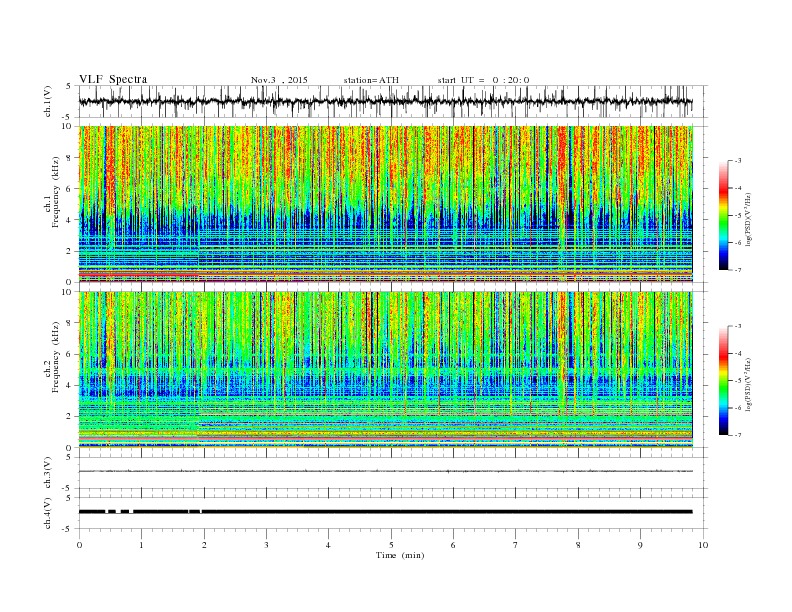Click time axis tick label '8'

point(578,545)
